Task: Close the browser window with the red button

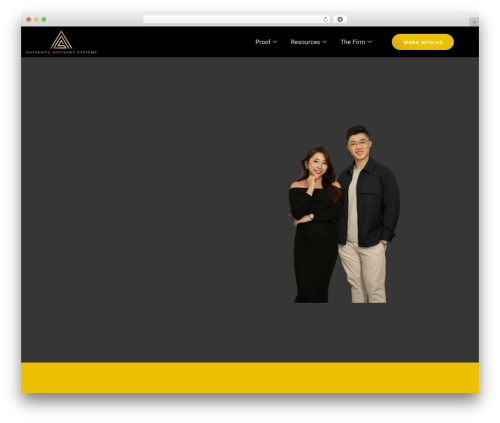Action: pyautogui.click(x=29, y=19)
